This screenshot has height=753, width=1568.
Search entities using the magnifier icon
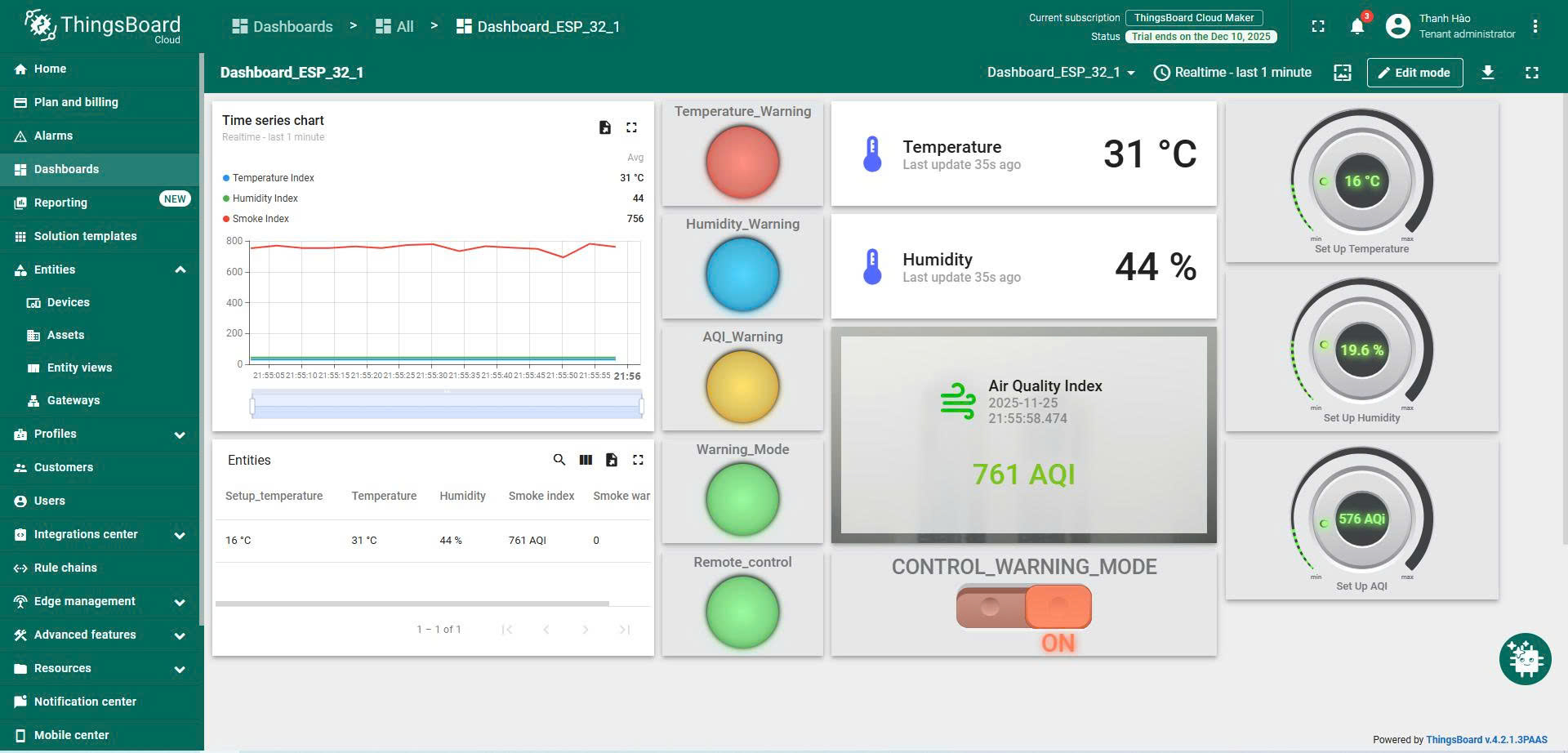[559, 460]
